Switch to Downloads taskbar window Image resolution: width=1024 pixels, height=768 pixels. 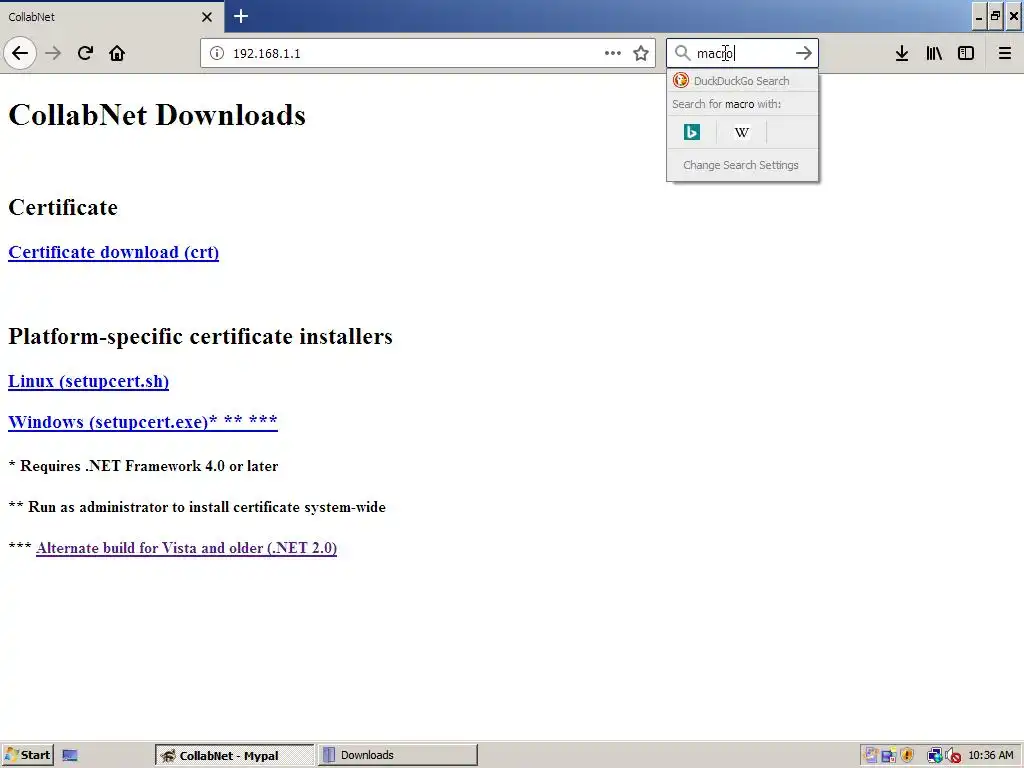[x=398, y=755]
